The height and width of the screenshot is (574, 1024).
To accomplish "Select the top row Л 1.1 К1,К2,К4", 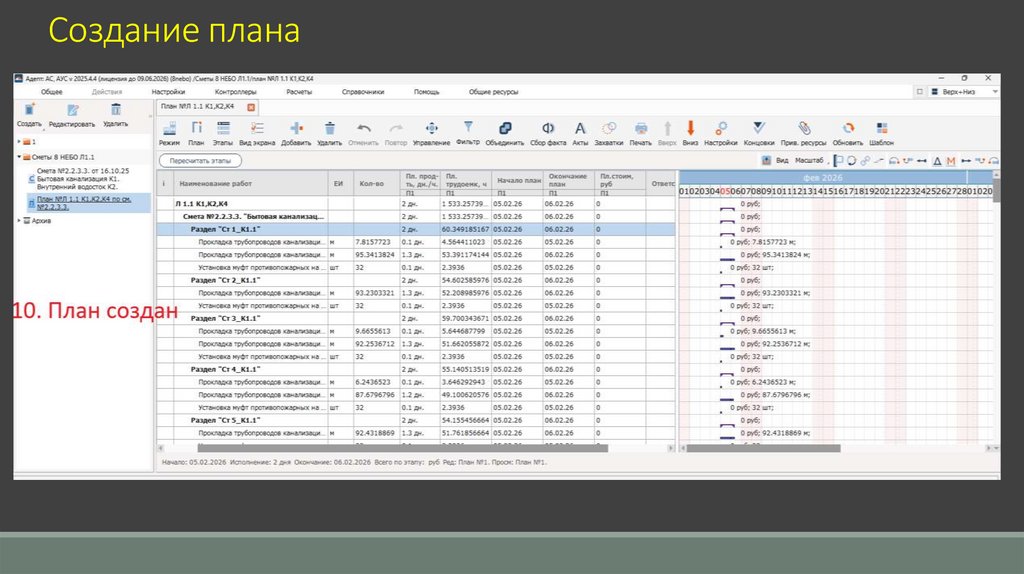I will click(x=416, y=204).
